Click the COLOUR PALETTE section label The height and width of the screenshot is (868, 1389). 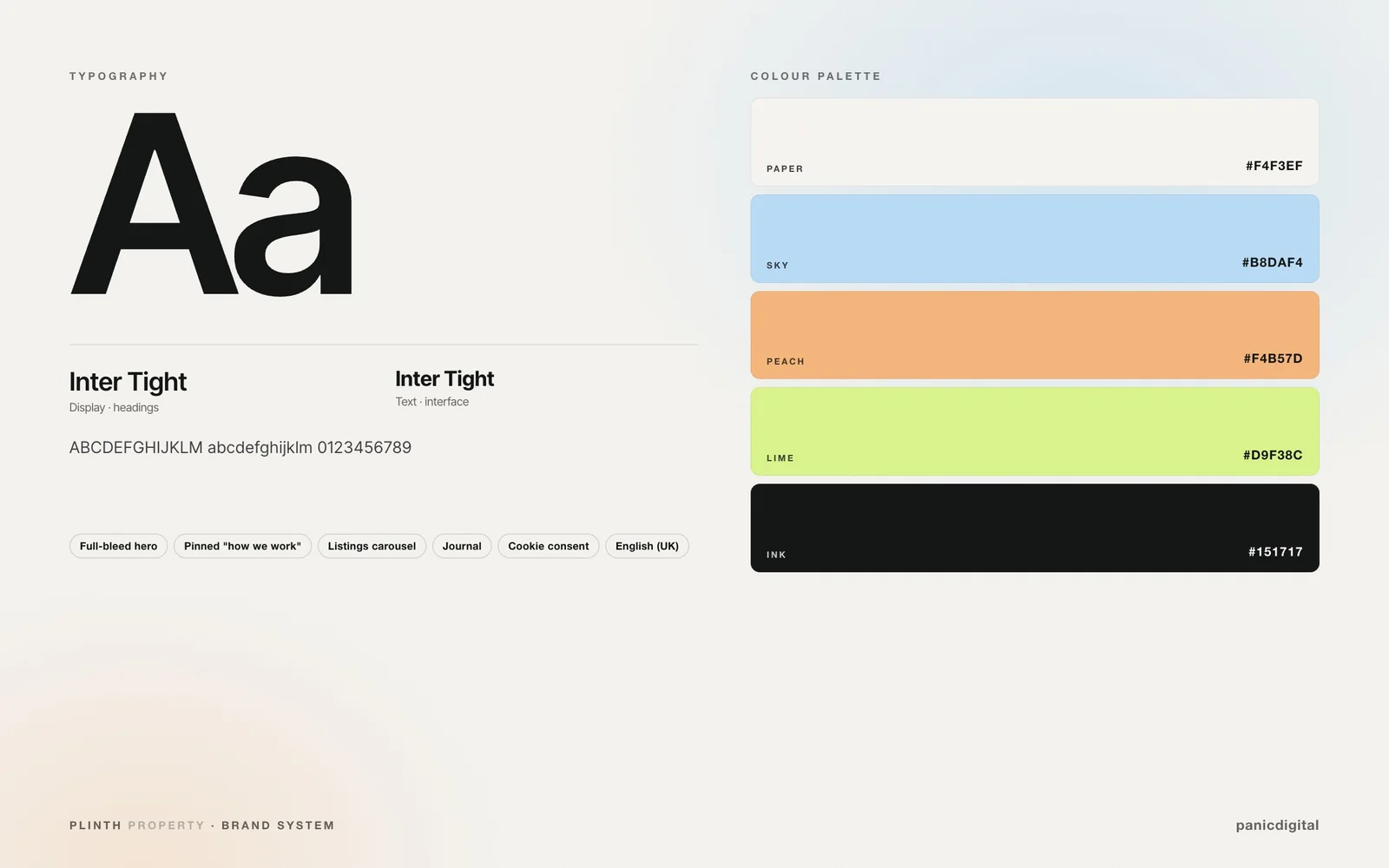(x=816, y=76)
